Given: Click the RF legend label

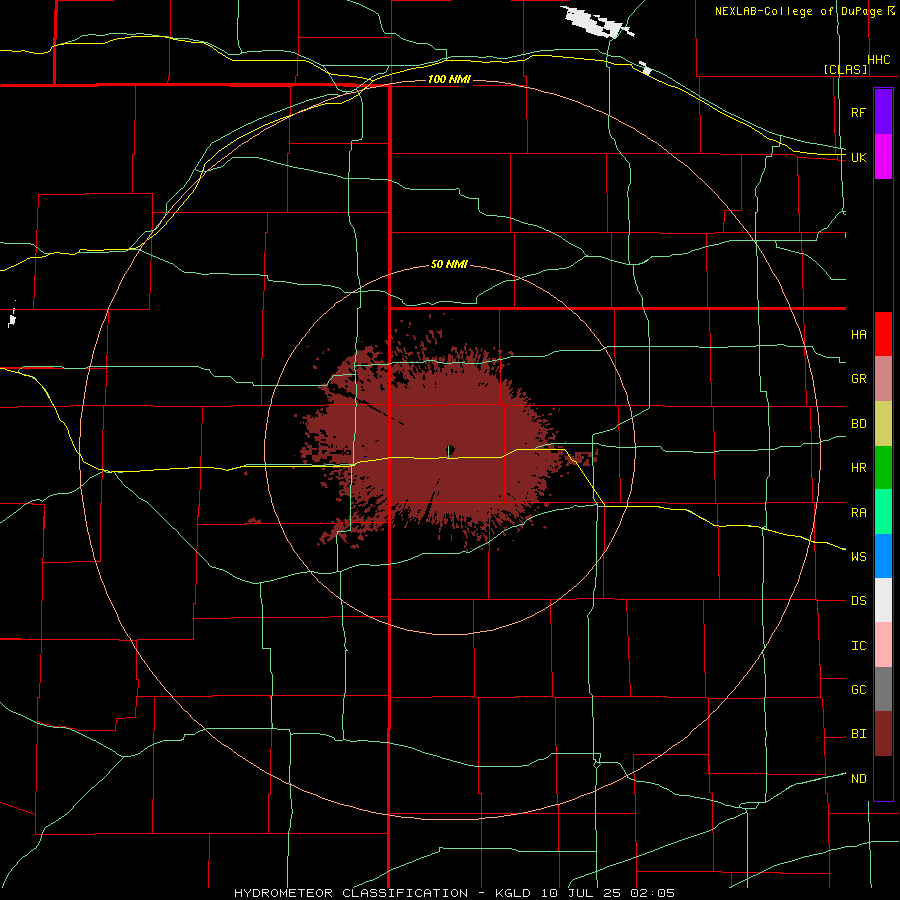Looking at the screenshot, I should point(858,112).
